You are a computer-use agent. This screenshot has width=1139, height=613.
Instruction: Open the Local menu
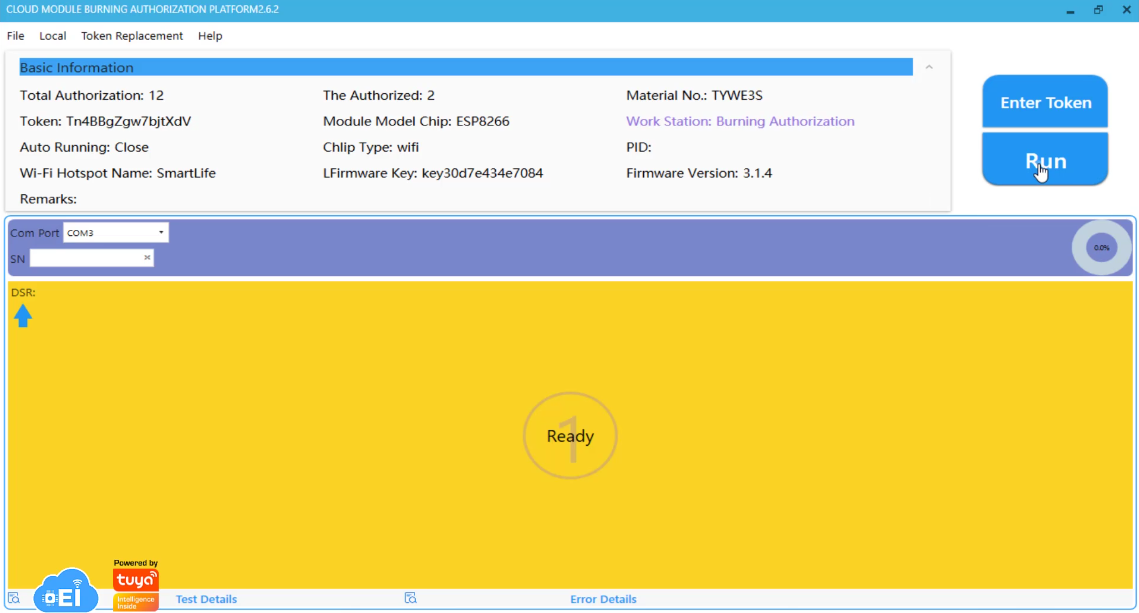click(53, 36)
